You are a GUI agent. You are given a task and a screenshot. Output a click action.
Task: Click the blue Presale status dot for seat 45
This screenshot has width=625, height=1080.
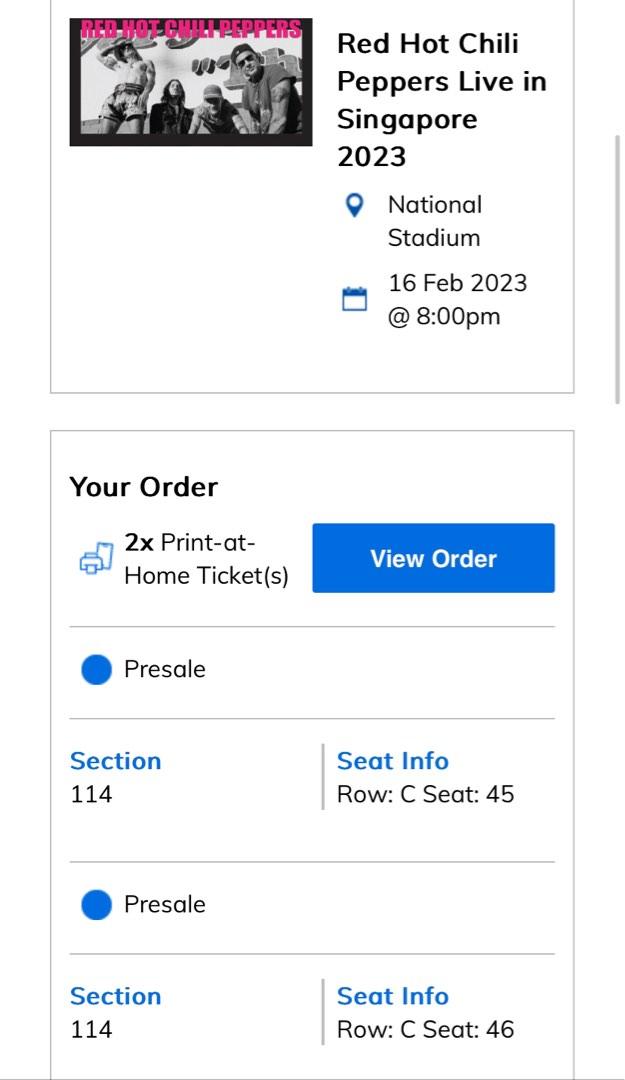[x=95, y=669]
